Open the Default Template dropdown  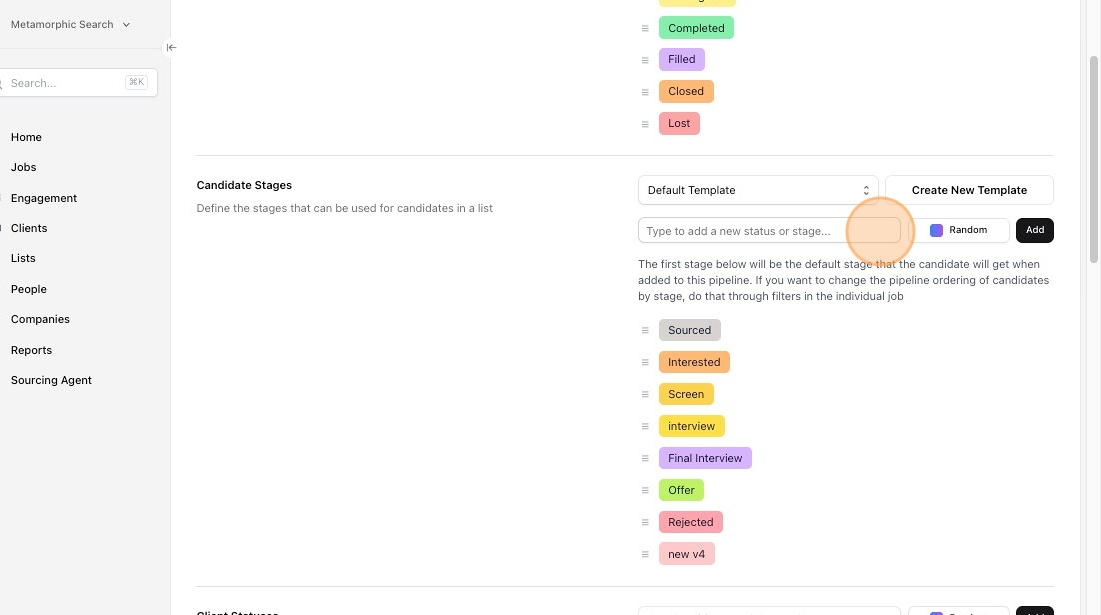758,190
